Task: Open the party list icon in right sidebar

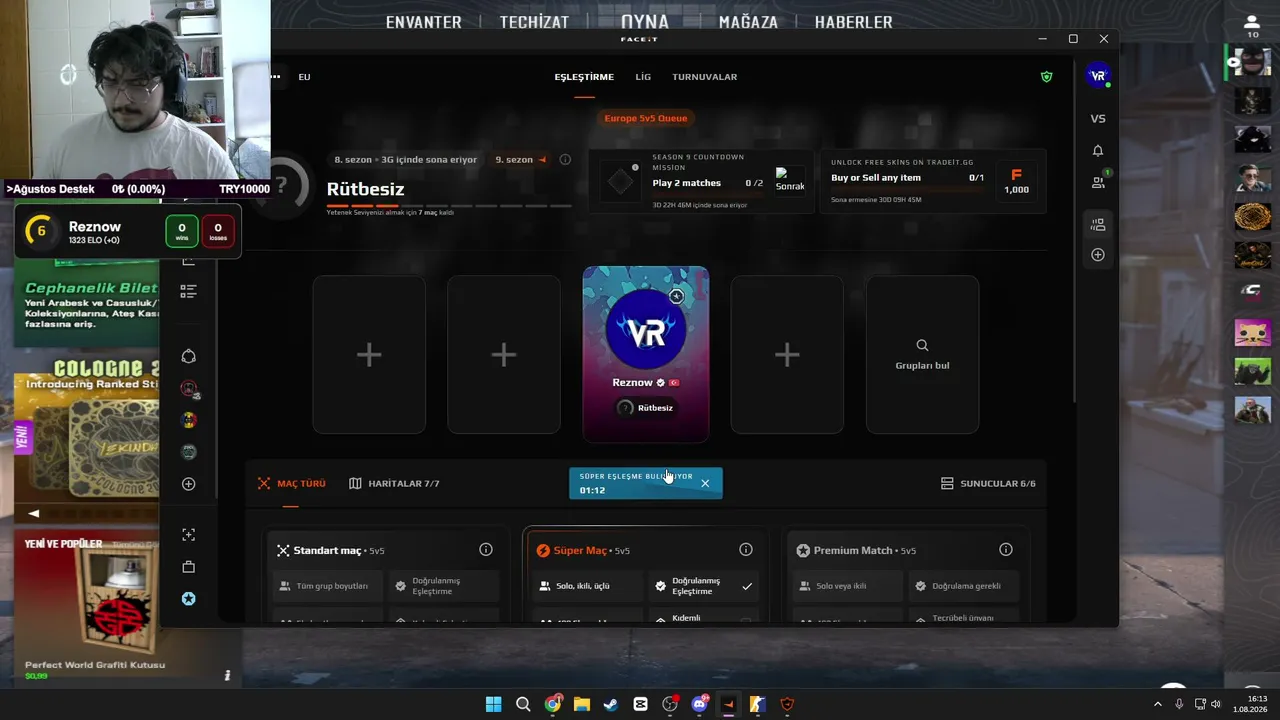Action: (x=1098, y=225)
